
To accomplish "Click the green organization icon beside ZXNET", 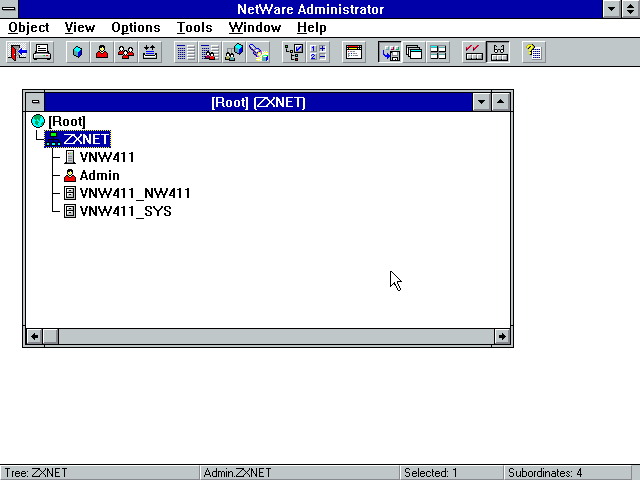I will tap(53, 139).
